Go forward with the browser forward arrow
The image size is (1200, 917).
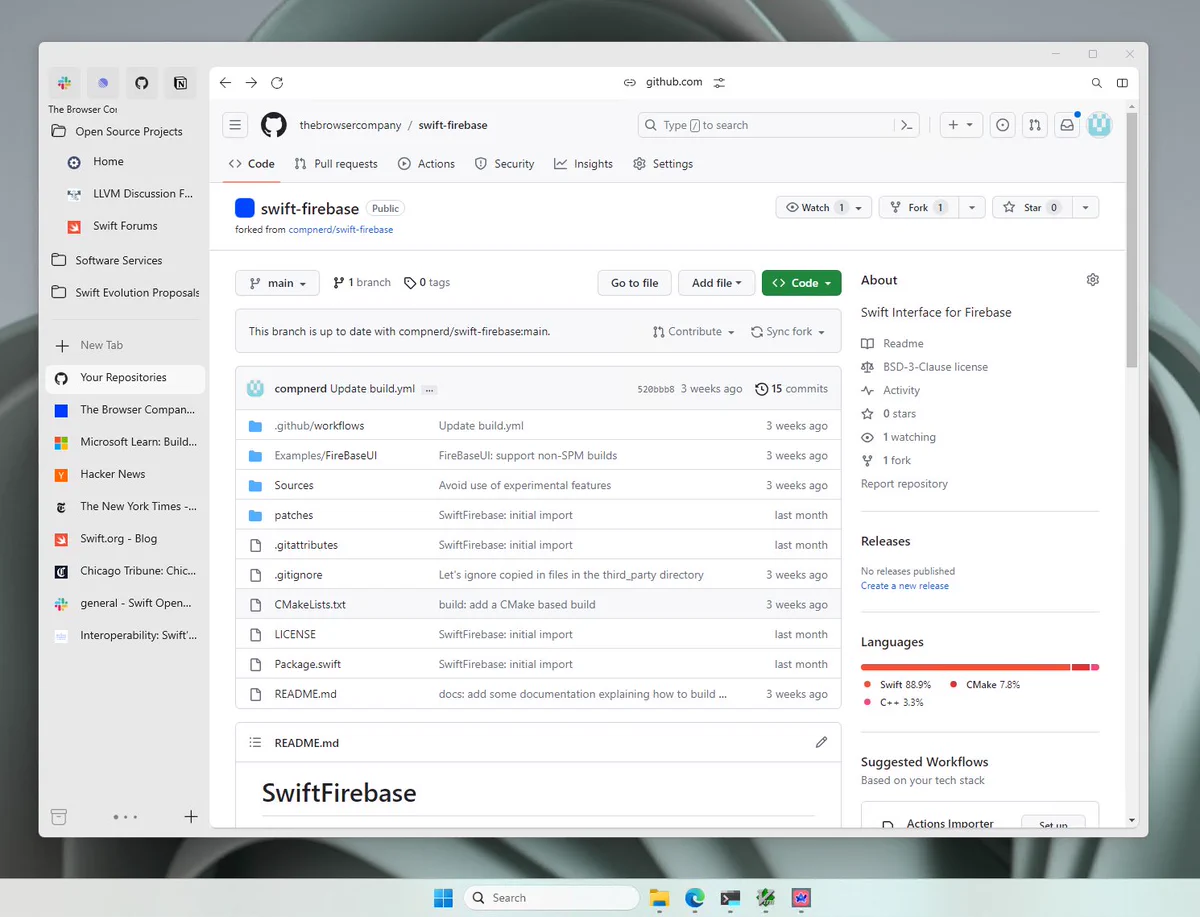251,83
